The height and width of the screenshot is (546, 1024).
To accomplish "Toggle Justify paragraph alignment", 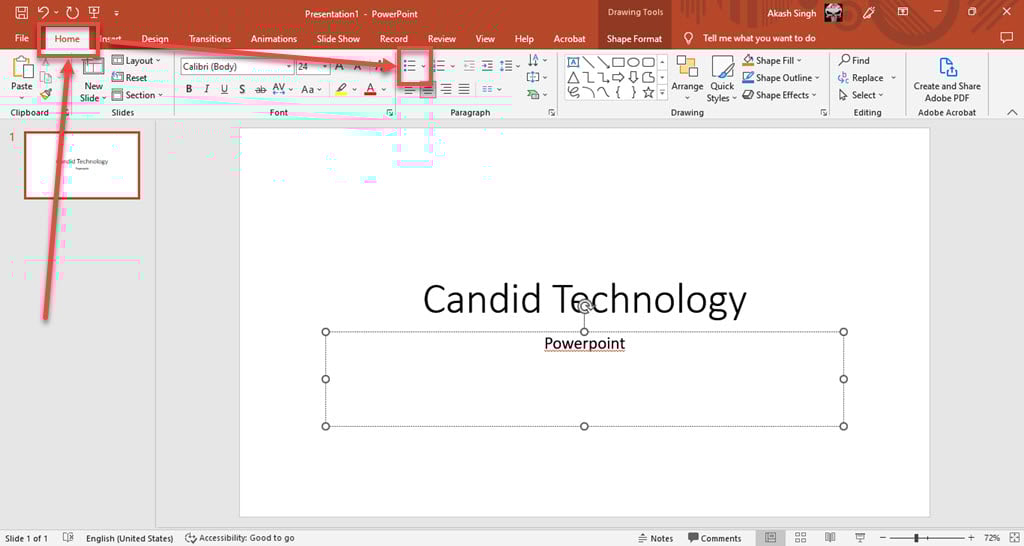I will coord(464,89).
